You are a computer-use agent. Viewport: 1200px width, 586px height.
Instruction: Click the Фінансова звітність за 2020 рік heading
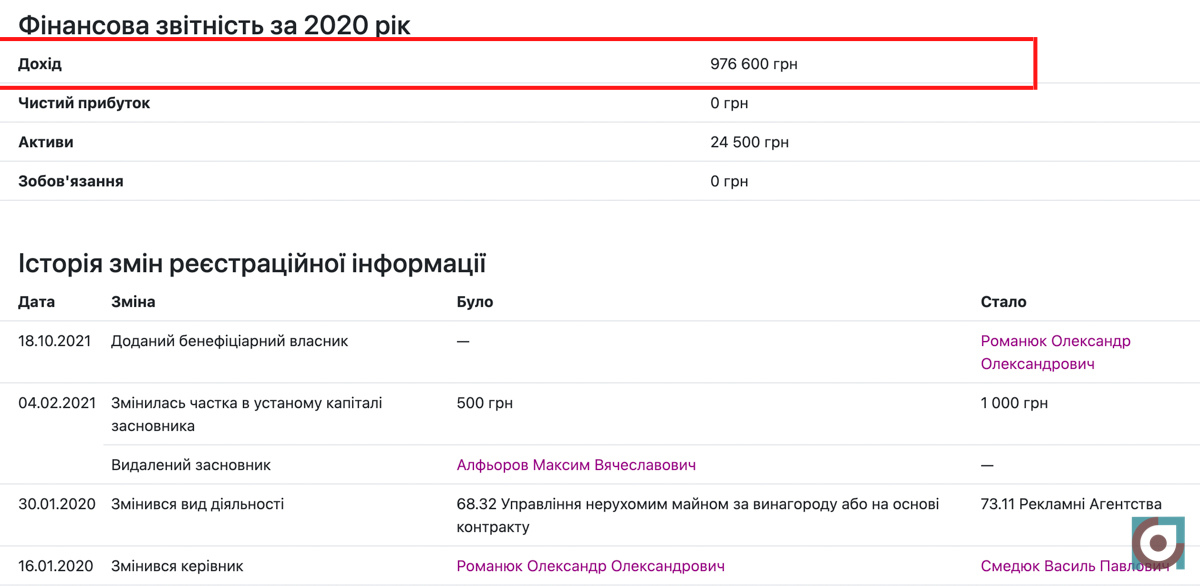(x=214, y=24)
